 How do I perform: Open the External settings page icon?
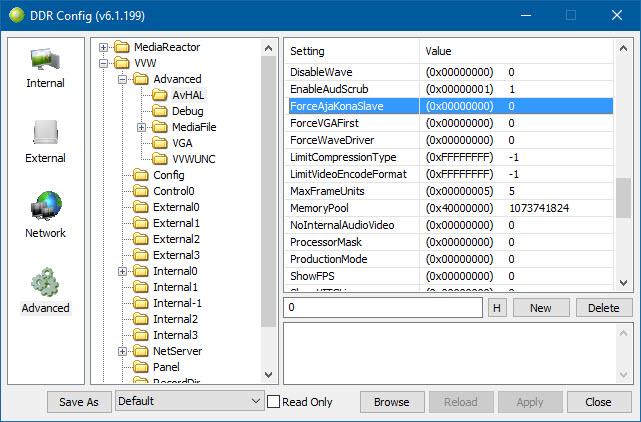(45, 132)
